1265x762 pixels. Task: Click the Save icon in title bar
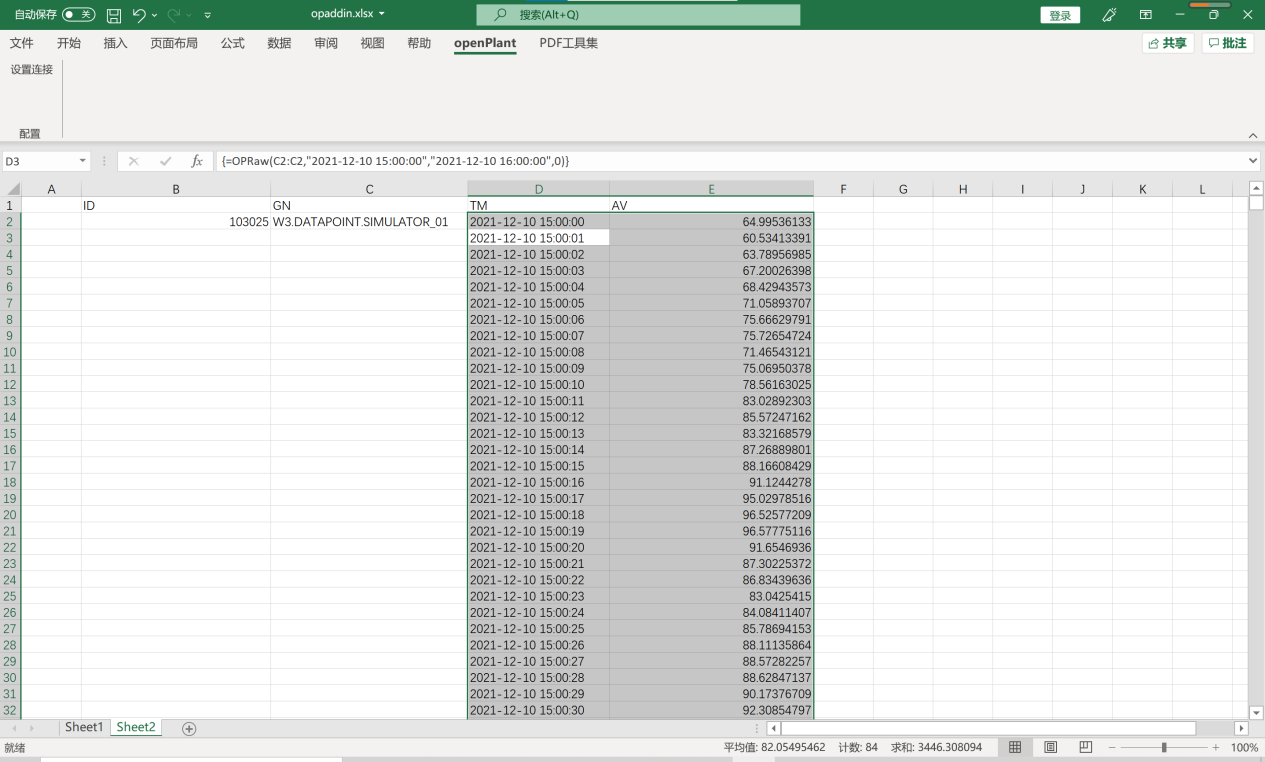pos(114,15)
